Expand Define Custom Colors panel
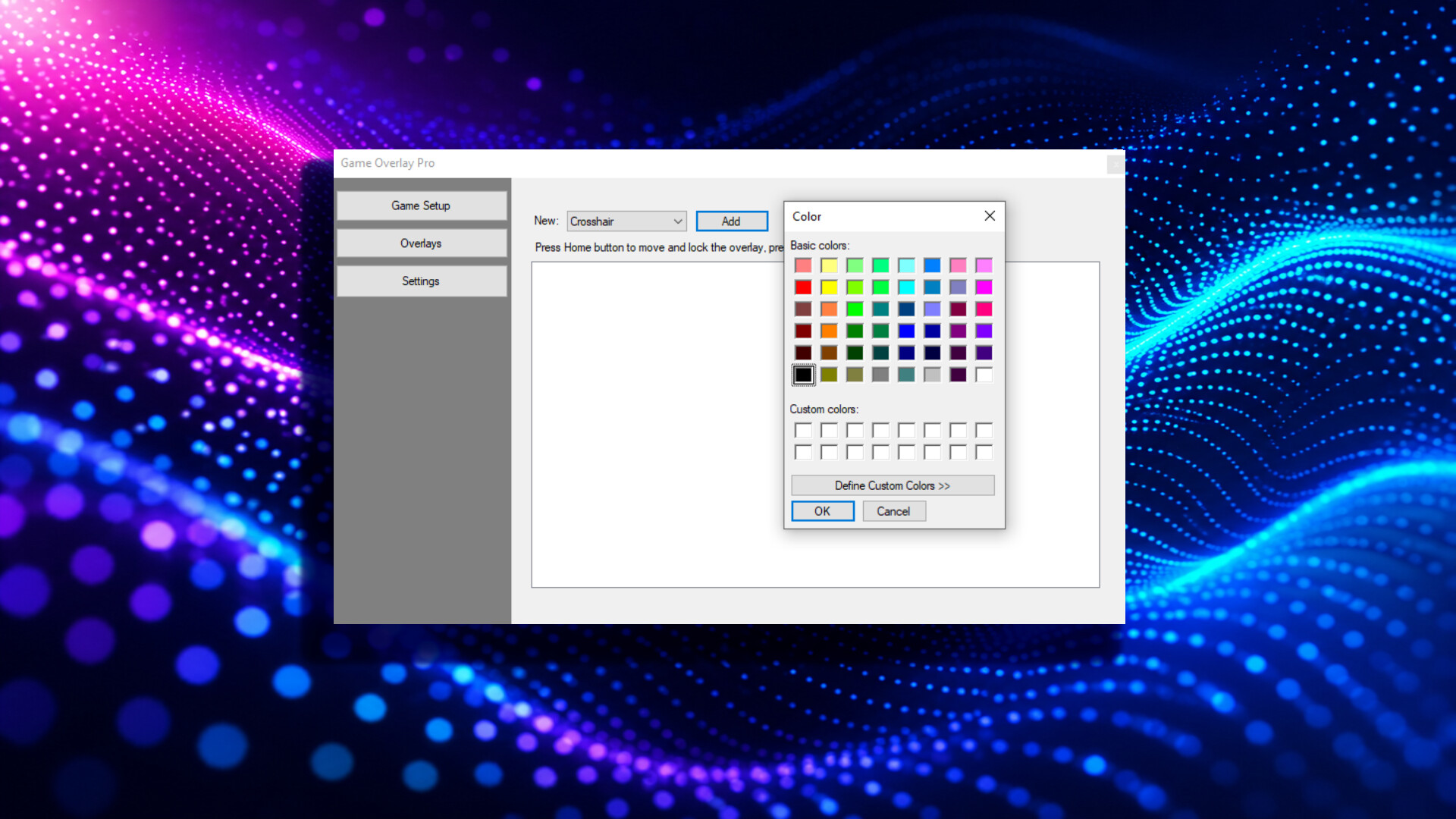Image resolution: width=1456 pixels, height=819 pixels. pyautogui.click(x=893, y=485)
